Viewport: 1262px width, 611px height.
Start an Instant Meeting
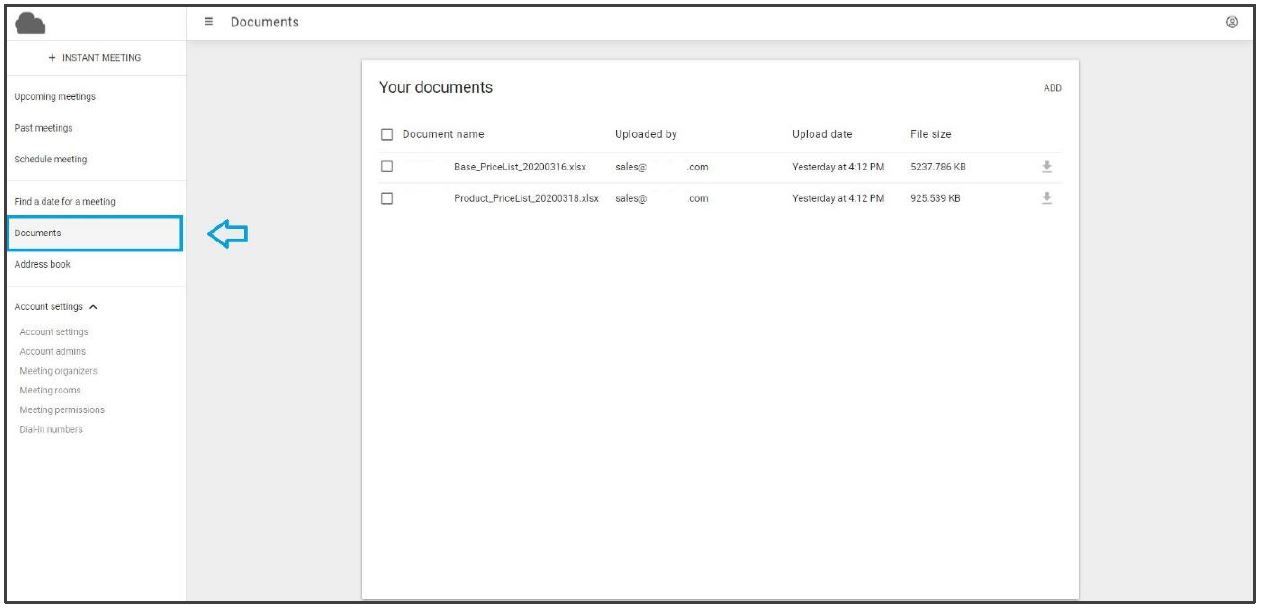(95, 58)
